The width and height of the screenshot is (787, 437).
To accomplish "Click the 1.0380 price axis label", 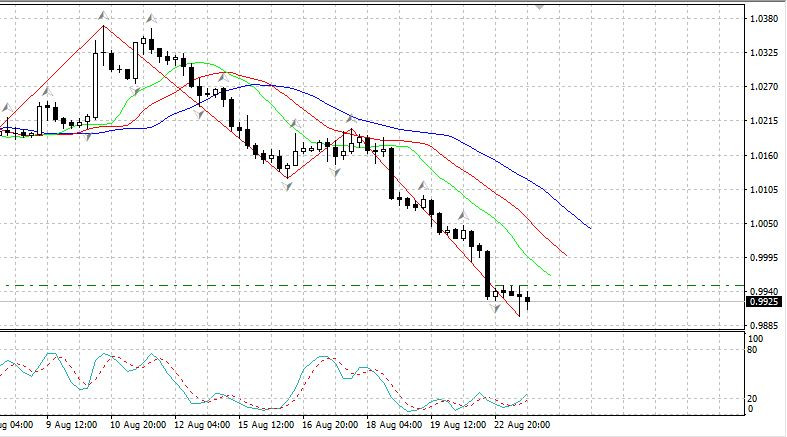I will (x=764, y=19).
